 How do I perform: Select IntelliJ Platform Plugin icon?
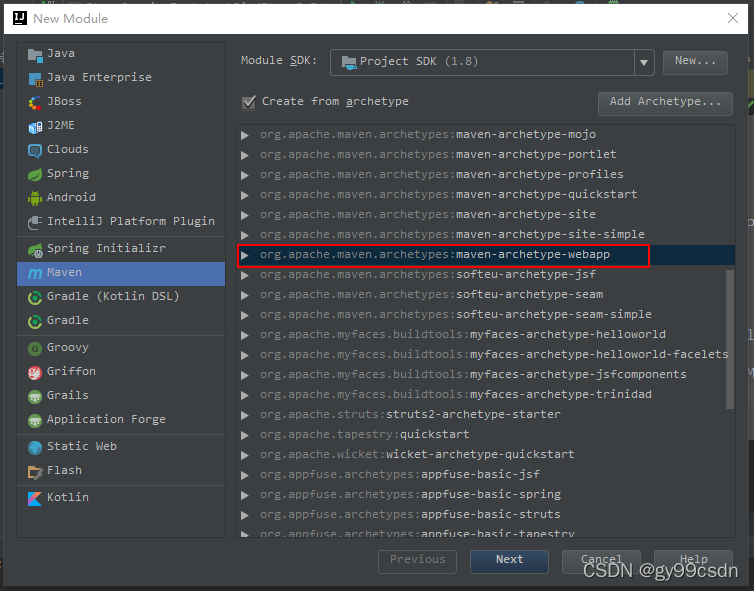[x=35, y=222]
